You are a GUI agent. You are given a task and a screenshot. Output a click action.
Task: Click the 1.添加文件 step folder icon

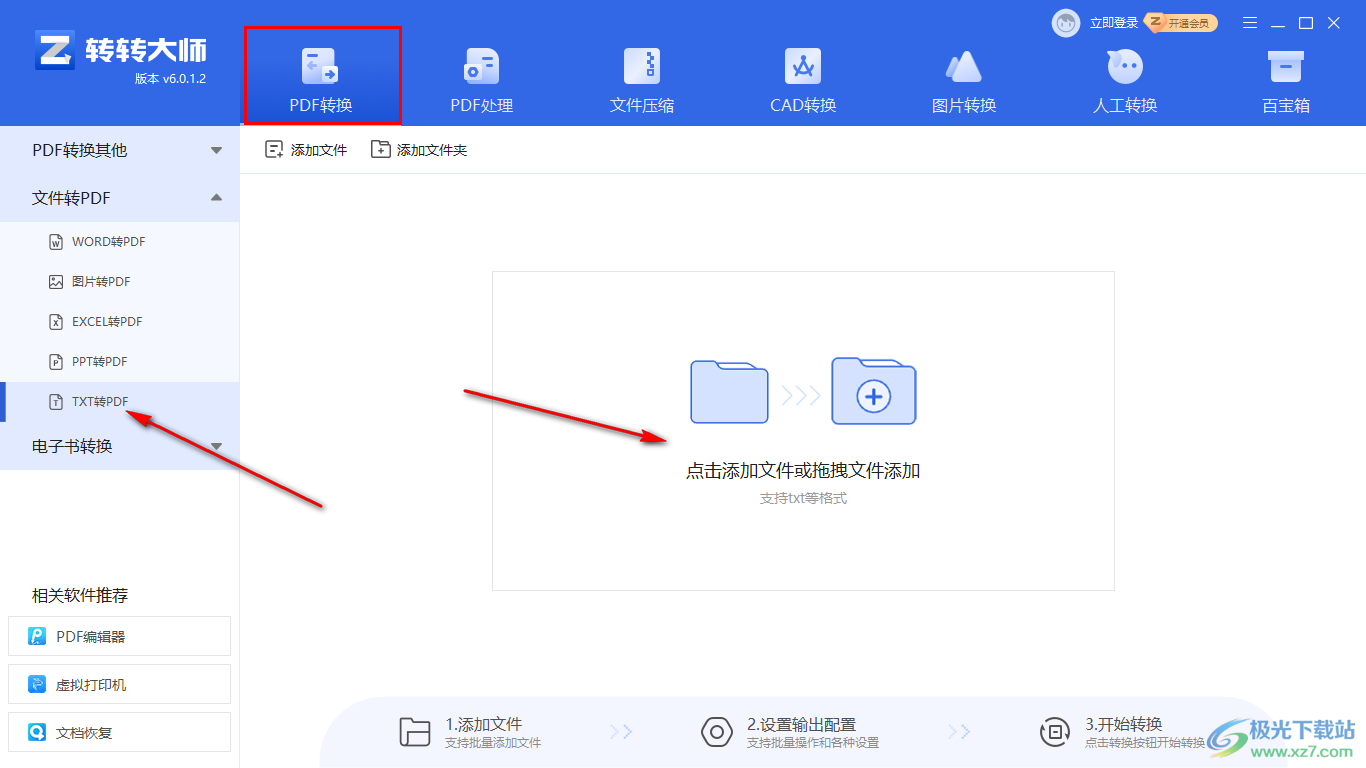click(414, 732)
